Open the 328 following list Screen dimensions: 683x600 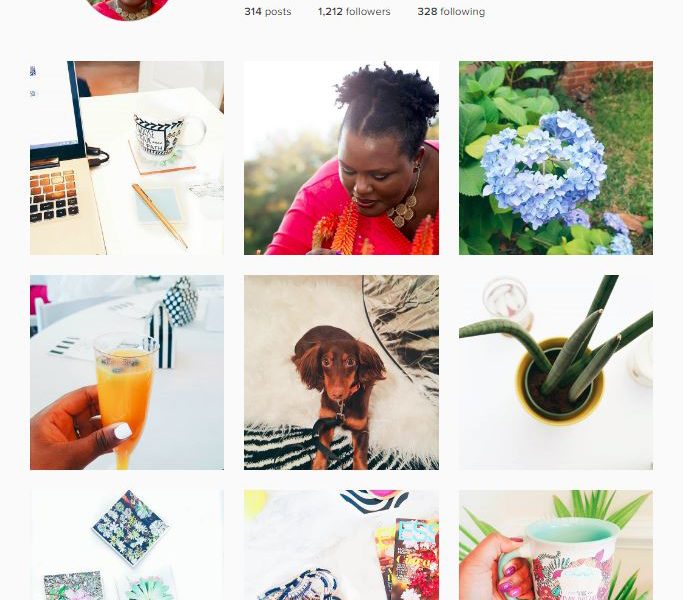click(451, 12)
